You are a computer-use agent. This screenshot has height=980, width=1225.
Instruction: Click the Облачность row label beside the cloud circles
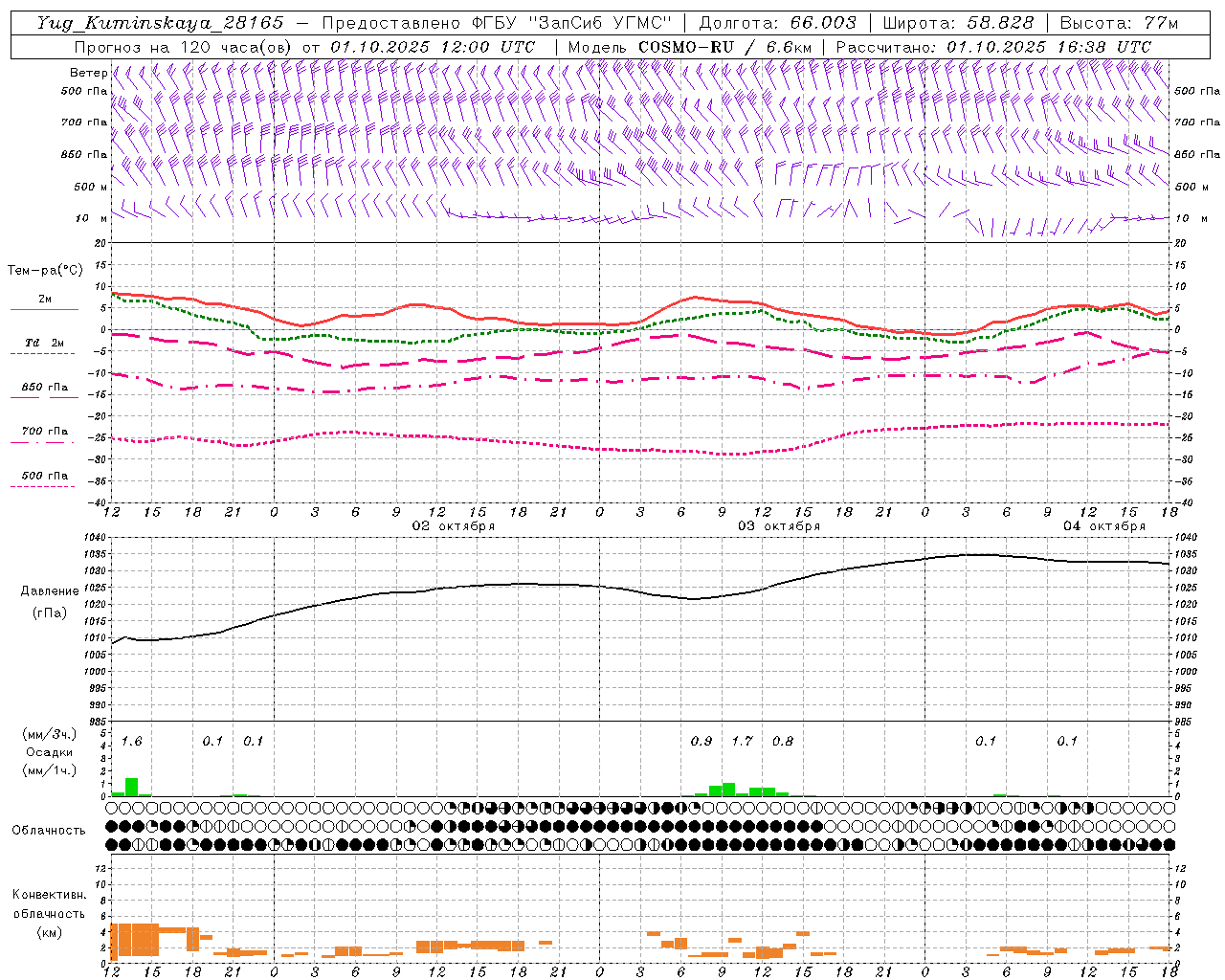point(49,831)
